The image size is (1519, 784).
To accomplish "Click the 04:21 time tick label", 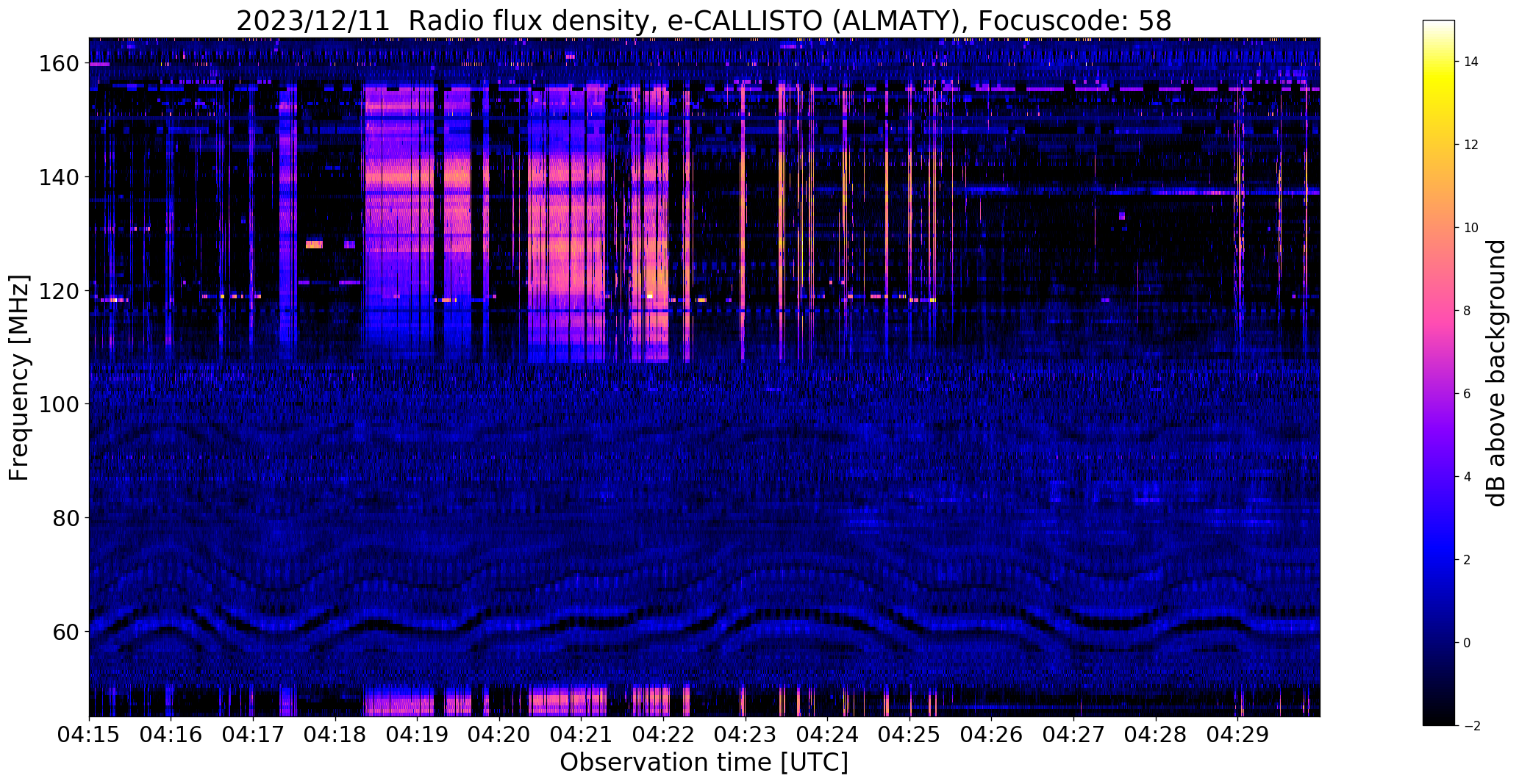I will click(582, 735).
